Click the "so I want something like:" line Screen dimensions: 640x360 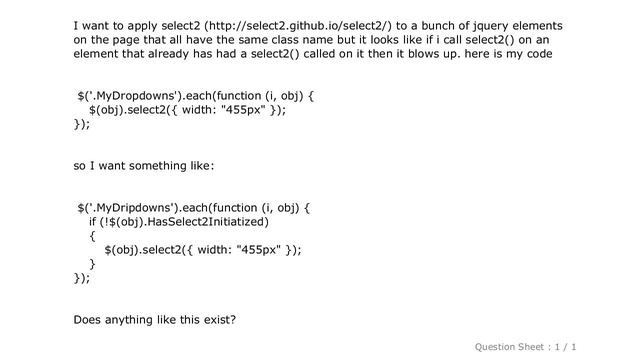144,166
